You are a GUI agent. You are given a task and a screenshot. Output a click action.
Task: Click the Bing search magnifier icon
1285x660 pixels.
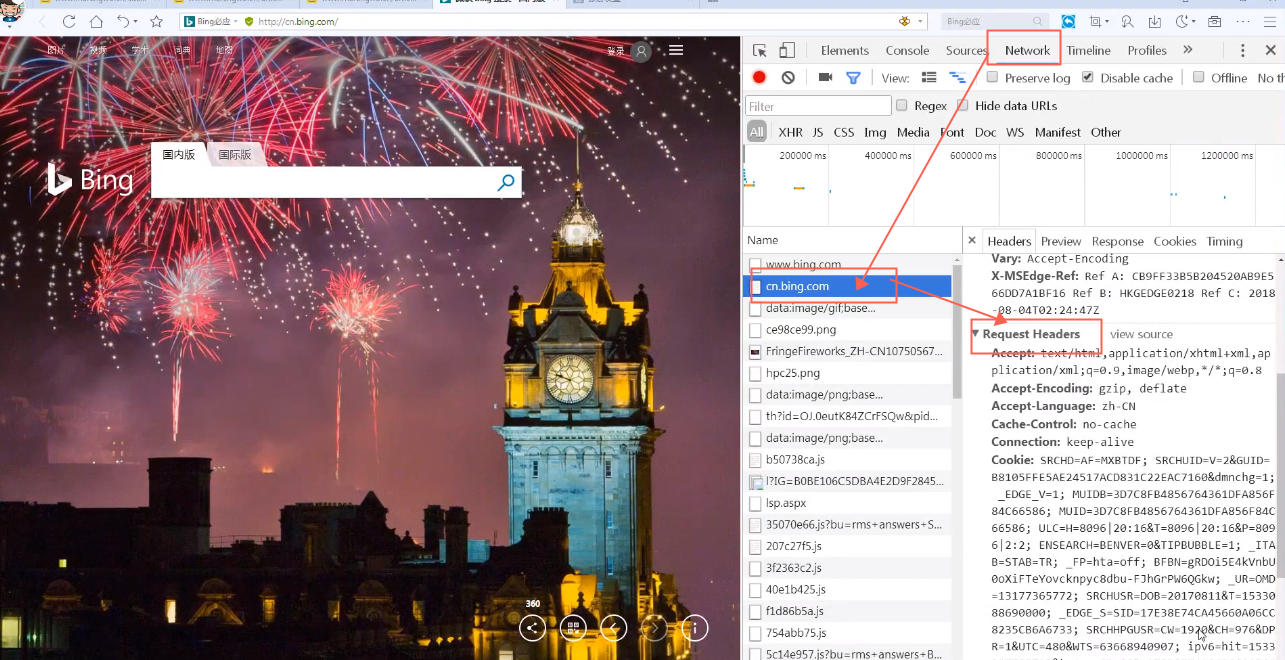[x=506, y=182]
